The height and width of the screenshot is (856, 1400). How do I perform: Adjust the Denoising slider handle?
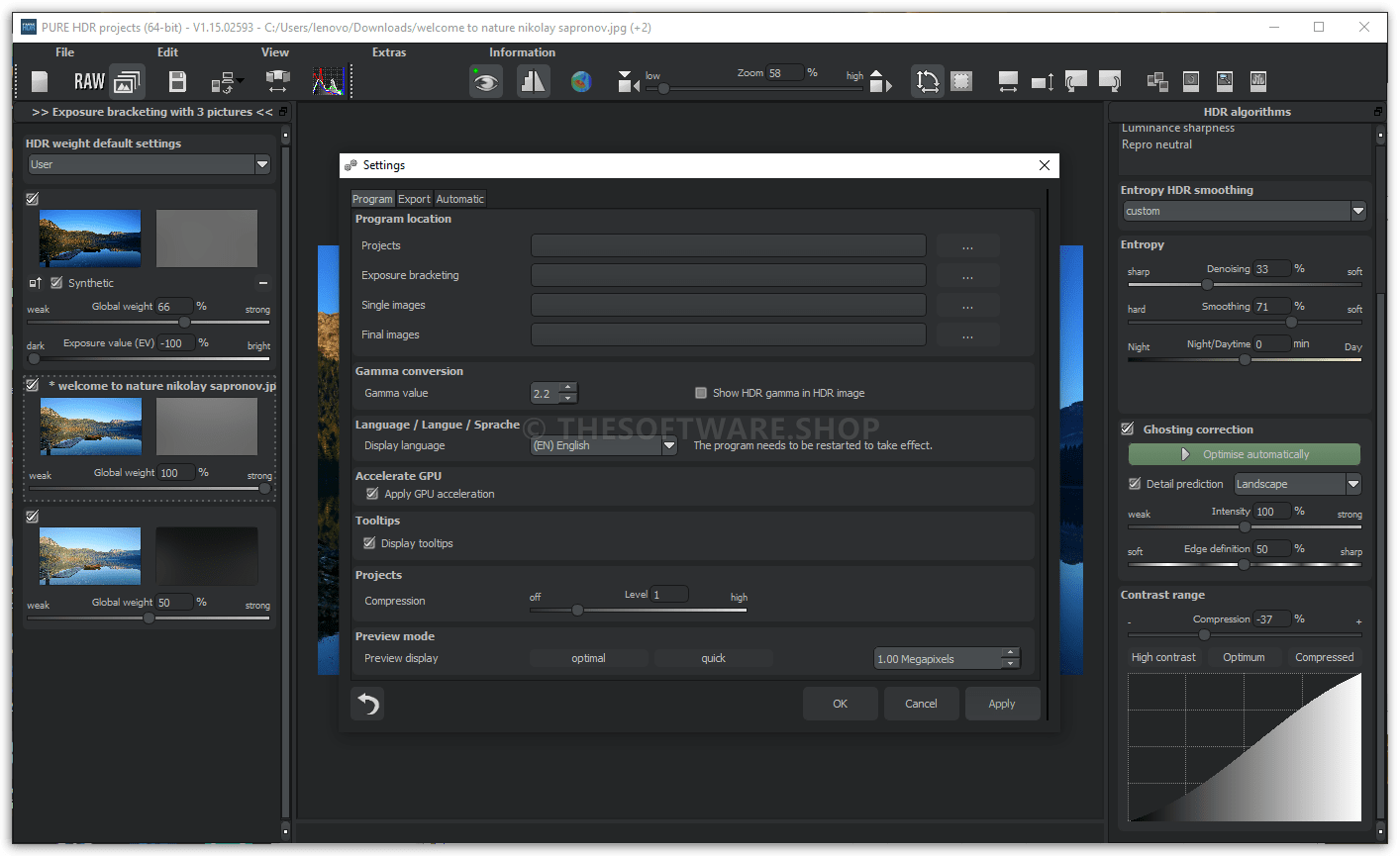(x=1207, y=284)
